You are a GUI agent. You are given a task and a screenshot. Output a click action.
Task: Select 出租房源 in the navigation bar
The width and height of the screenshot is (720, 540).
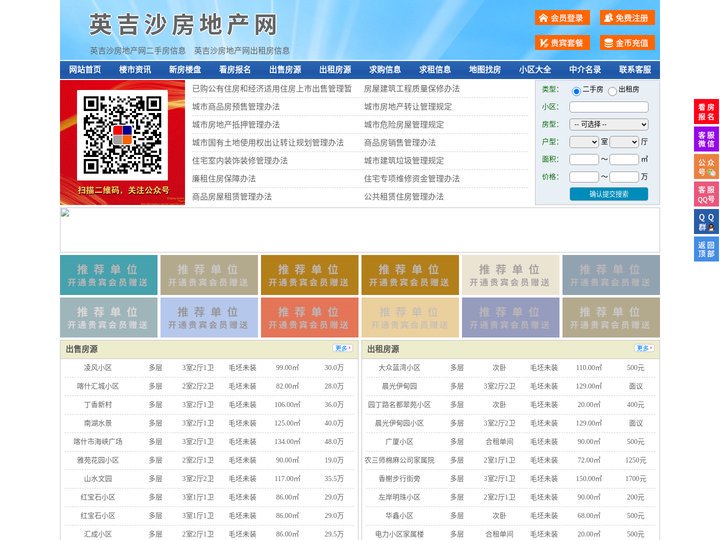point(335,70)
